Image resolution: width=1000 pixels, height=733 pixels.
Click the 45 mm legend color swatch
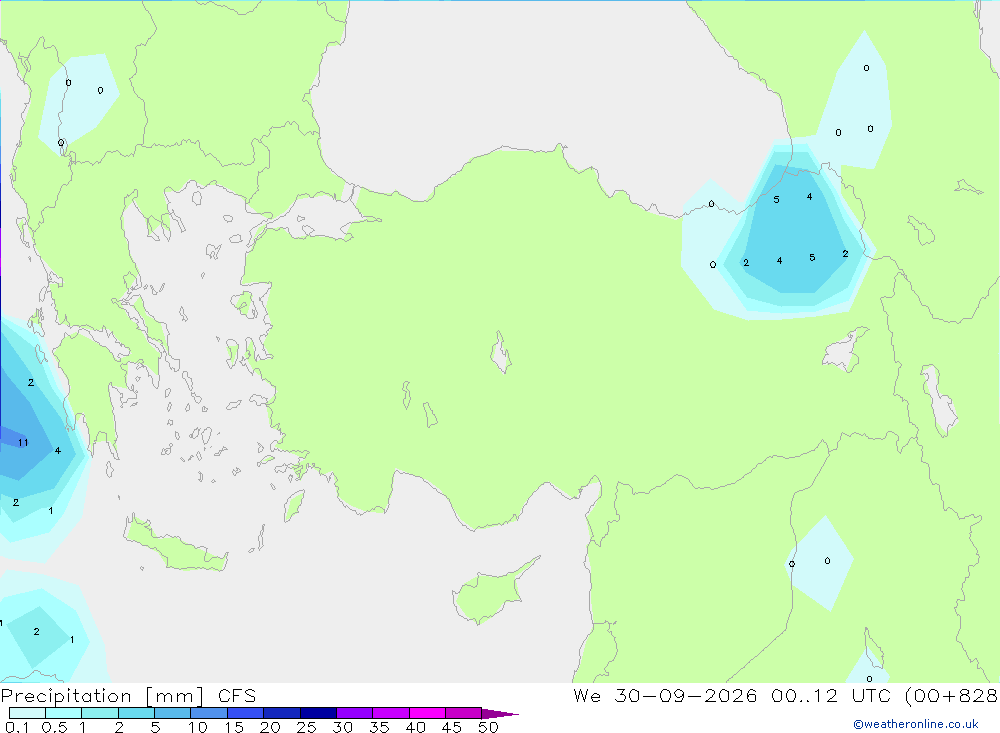pos(463,713)
